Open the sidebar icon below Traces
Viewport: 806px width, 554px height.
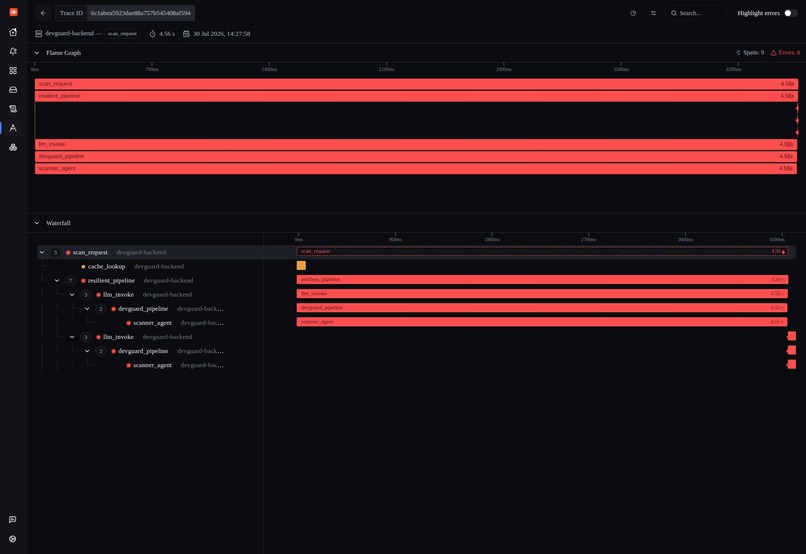tap(13, 147)
